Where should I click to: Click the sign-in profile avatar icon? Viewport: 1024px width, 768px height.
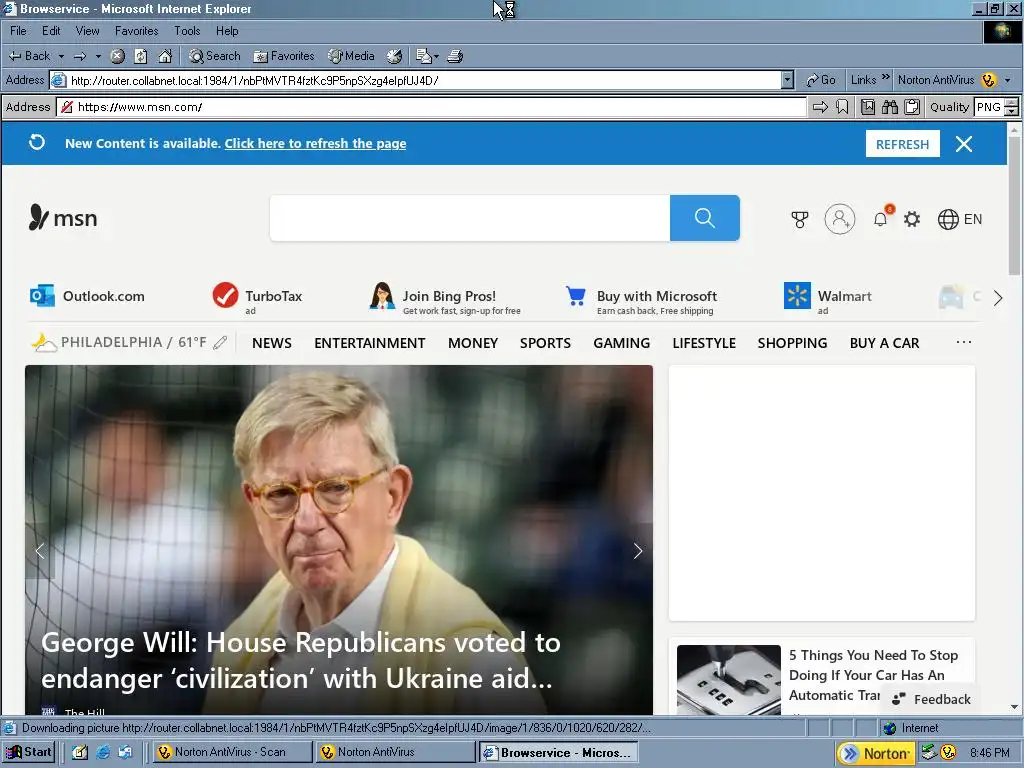(x=840, y=219)
